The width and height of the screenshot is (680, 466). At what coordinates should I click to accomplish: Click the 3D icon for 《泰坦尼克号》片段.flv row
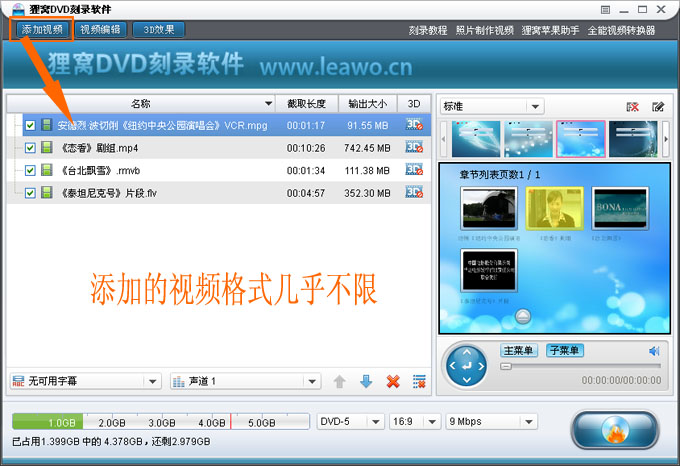click(x=414, y=192)
